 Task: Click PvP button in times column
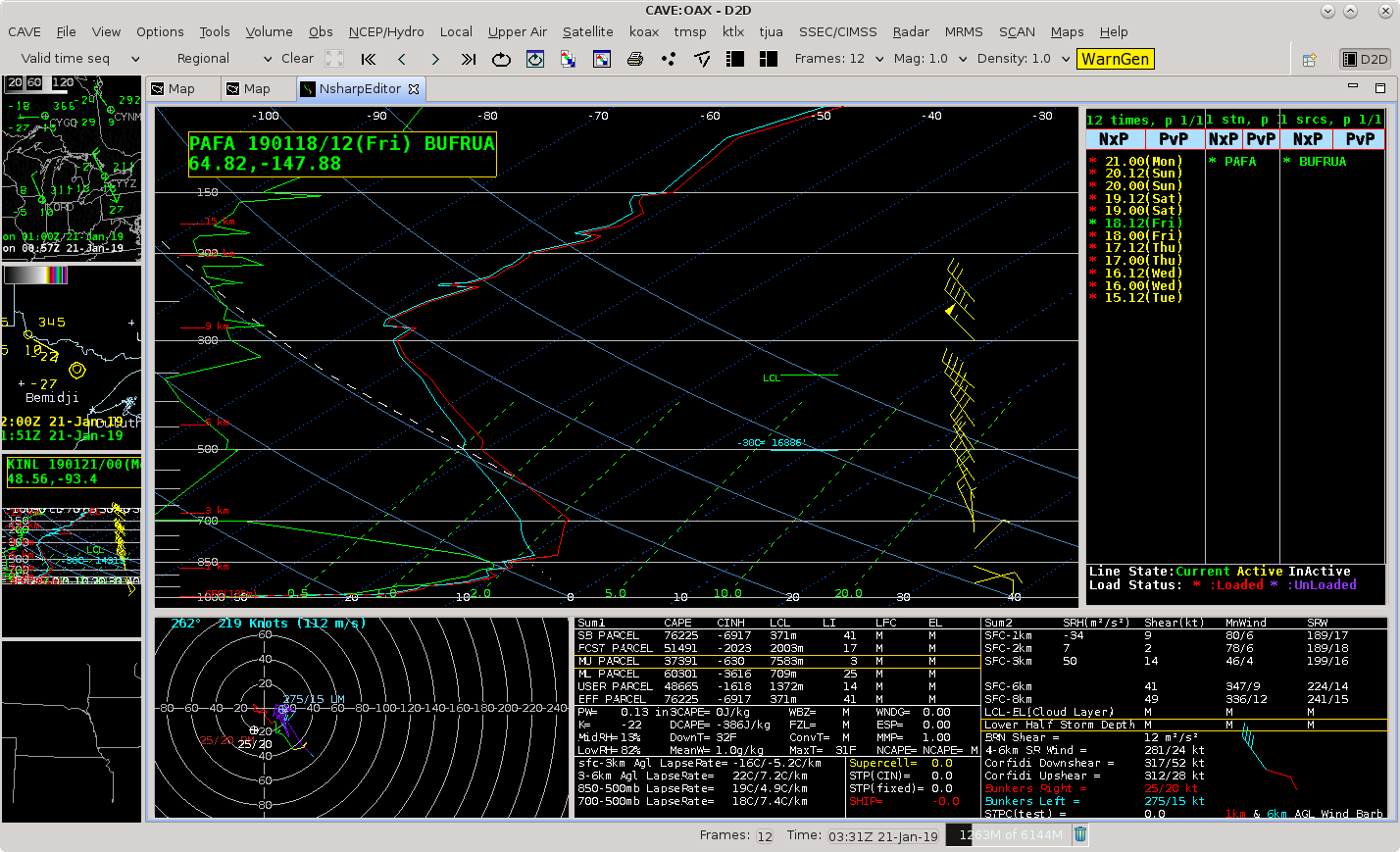(x=1174, y=139)
